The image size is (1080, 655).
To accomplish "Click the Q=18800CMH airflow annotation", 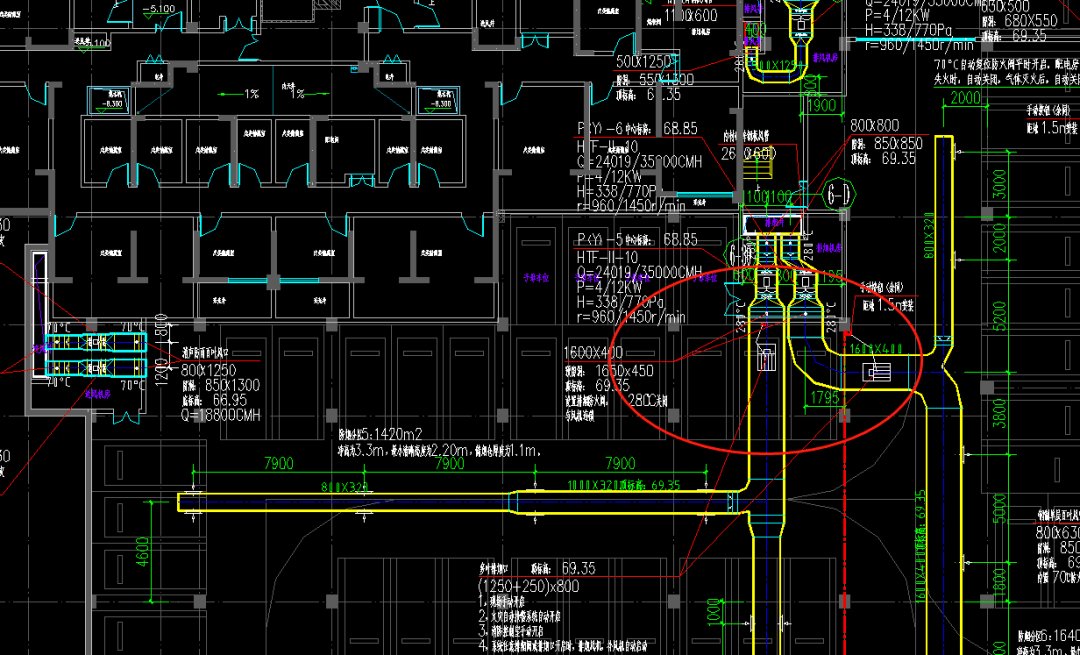I will [220, 415].
